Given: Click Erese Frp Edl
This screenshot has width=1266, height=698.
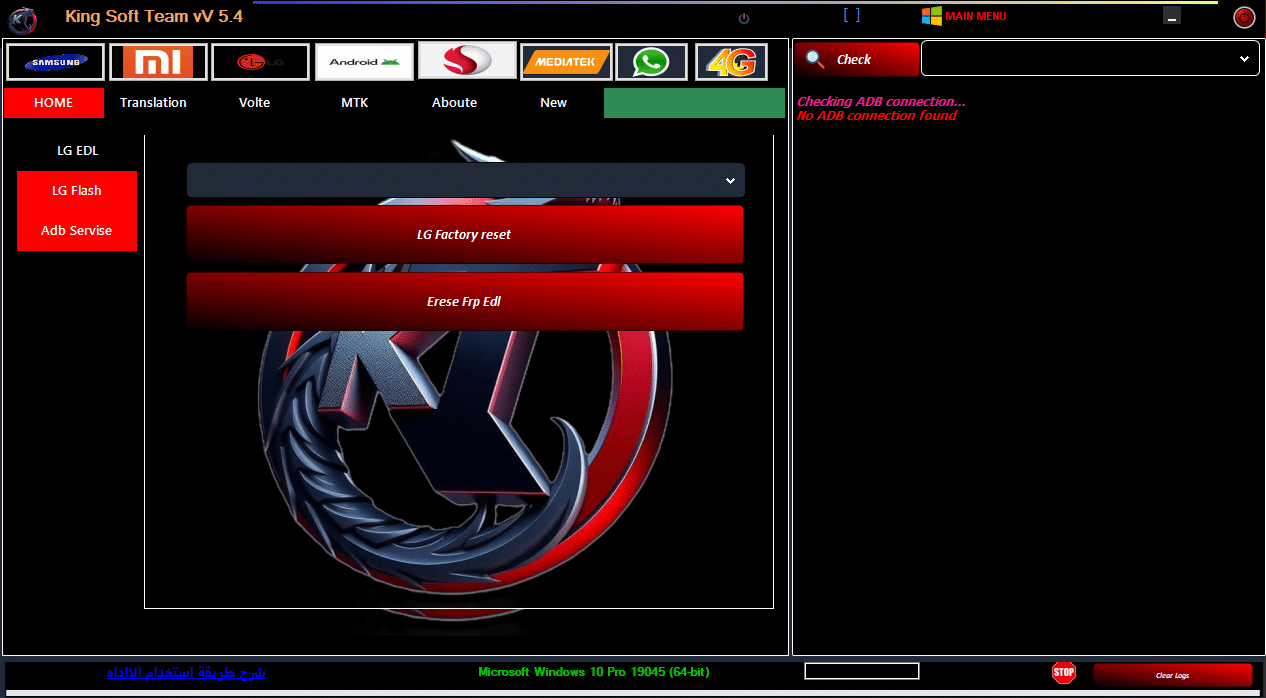Looking at the screenshot, I should 464,301.
